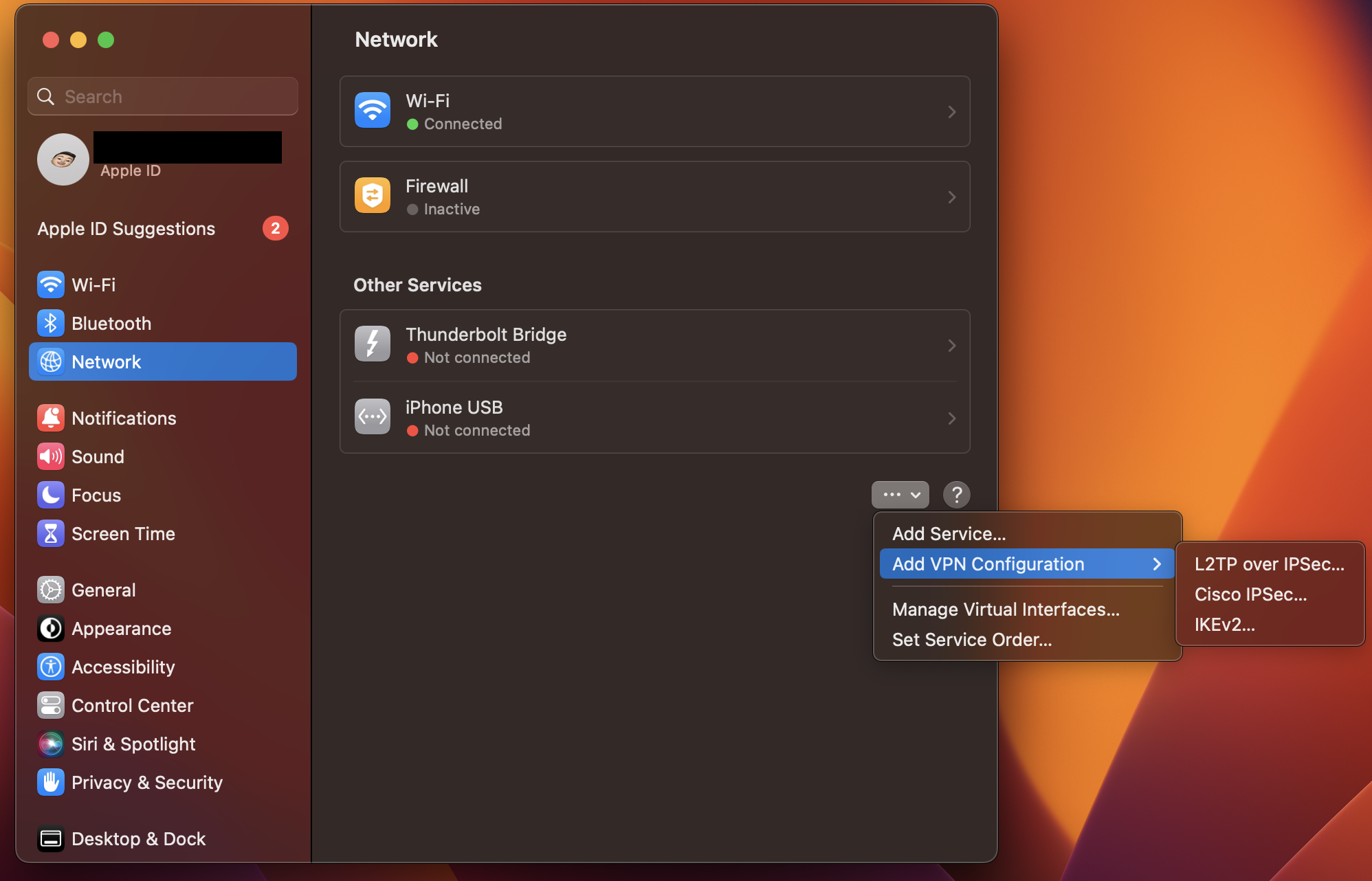Minimize the System Settings window
This screenshot has height=881, width=1372.
78,39
